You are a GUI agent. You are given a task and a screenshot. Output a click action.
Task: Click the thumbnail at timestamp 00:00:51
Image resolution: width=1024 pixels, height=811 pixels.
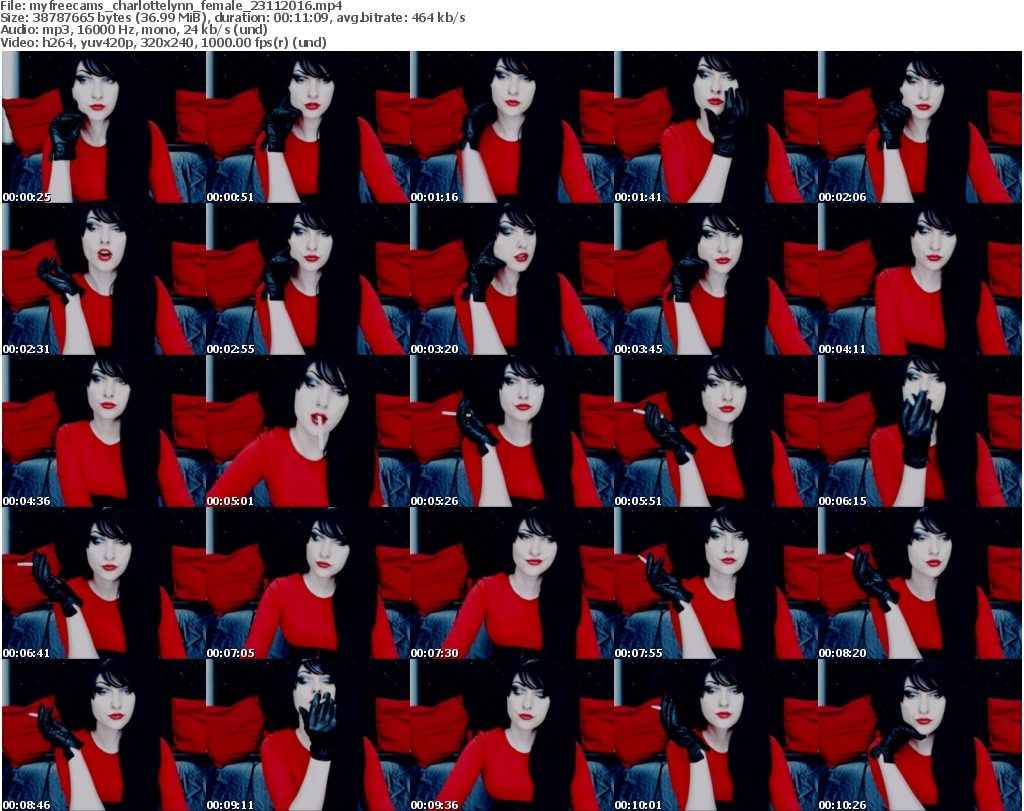[x=308, y=127]
